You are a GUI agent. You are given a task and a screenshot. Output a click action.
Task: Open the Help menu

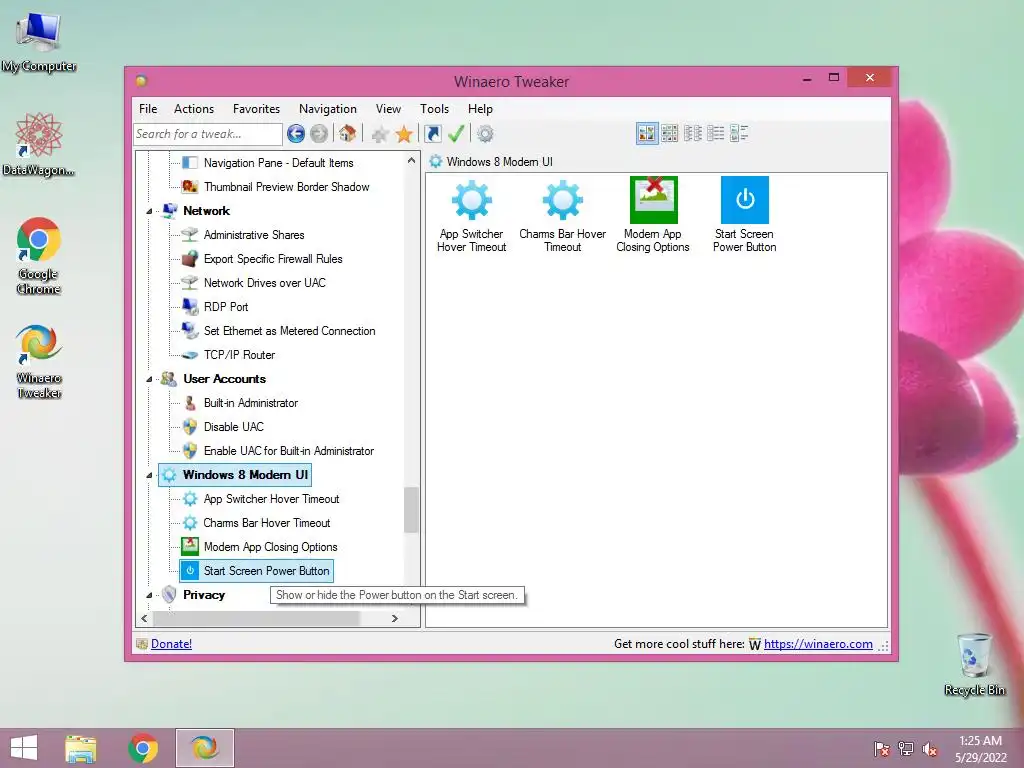click(x=480, y=109)
